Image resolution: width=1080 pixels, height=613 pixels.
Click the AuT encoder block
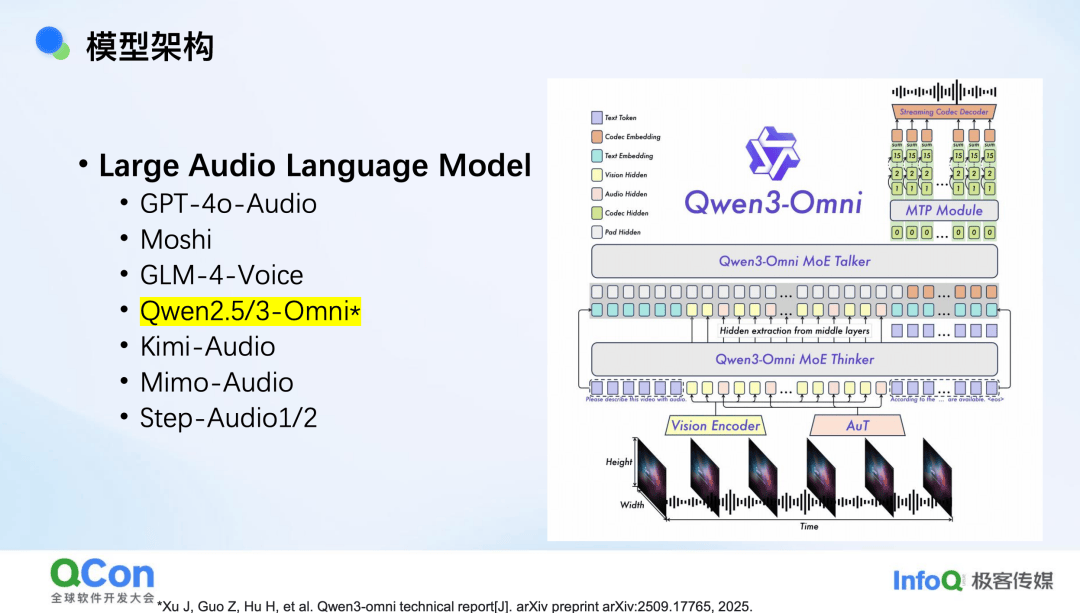click(x=857, y=426)
